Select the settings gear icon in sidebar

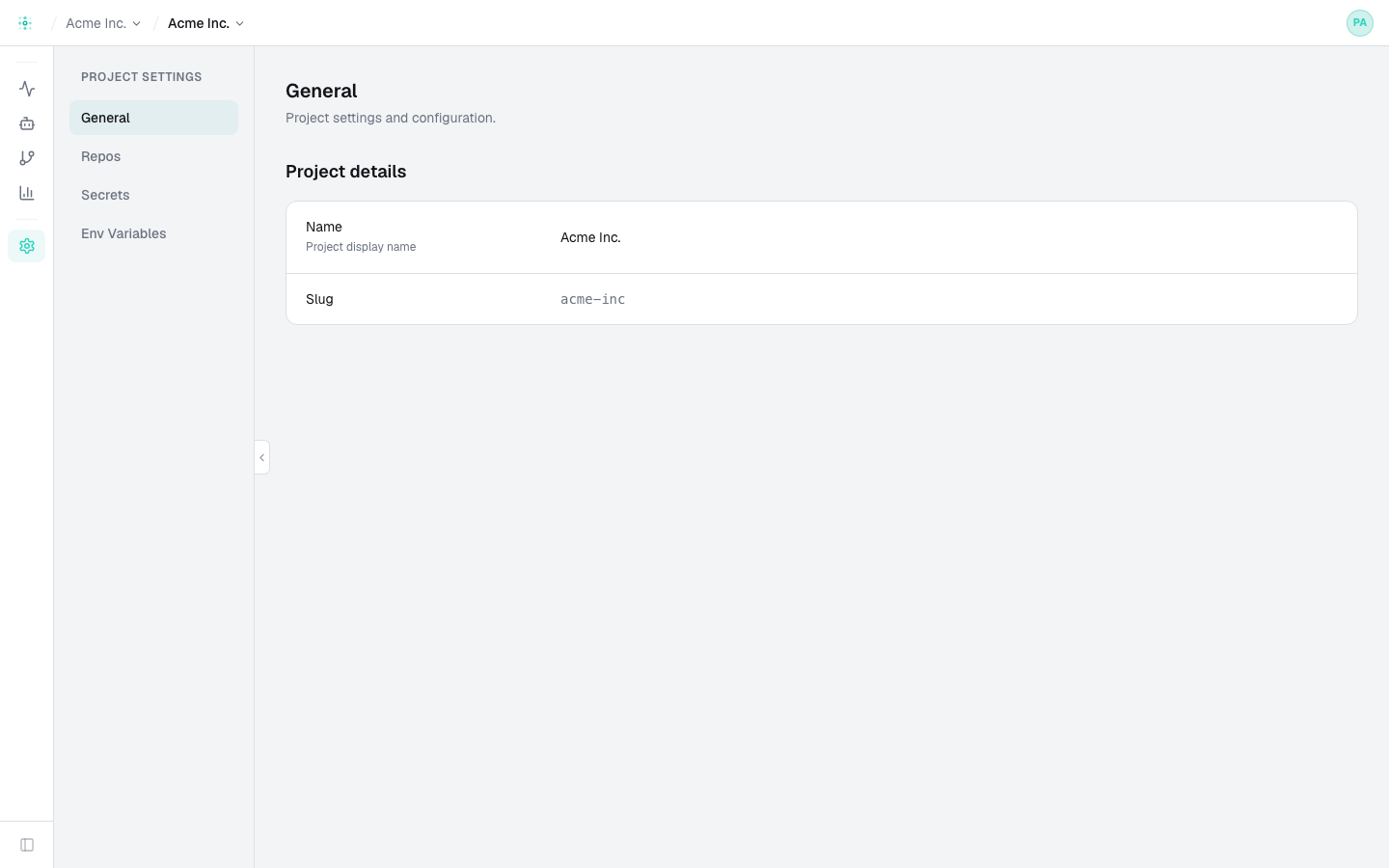27,246
